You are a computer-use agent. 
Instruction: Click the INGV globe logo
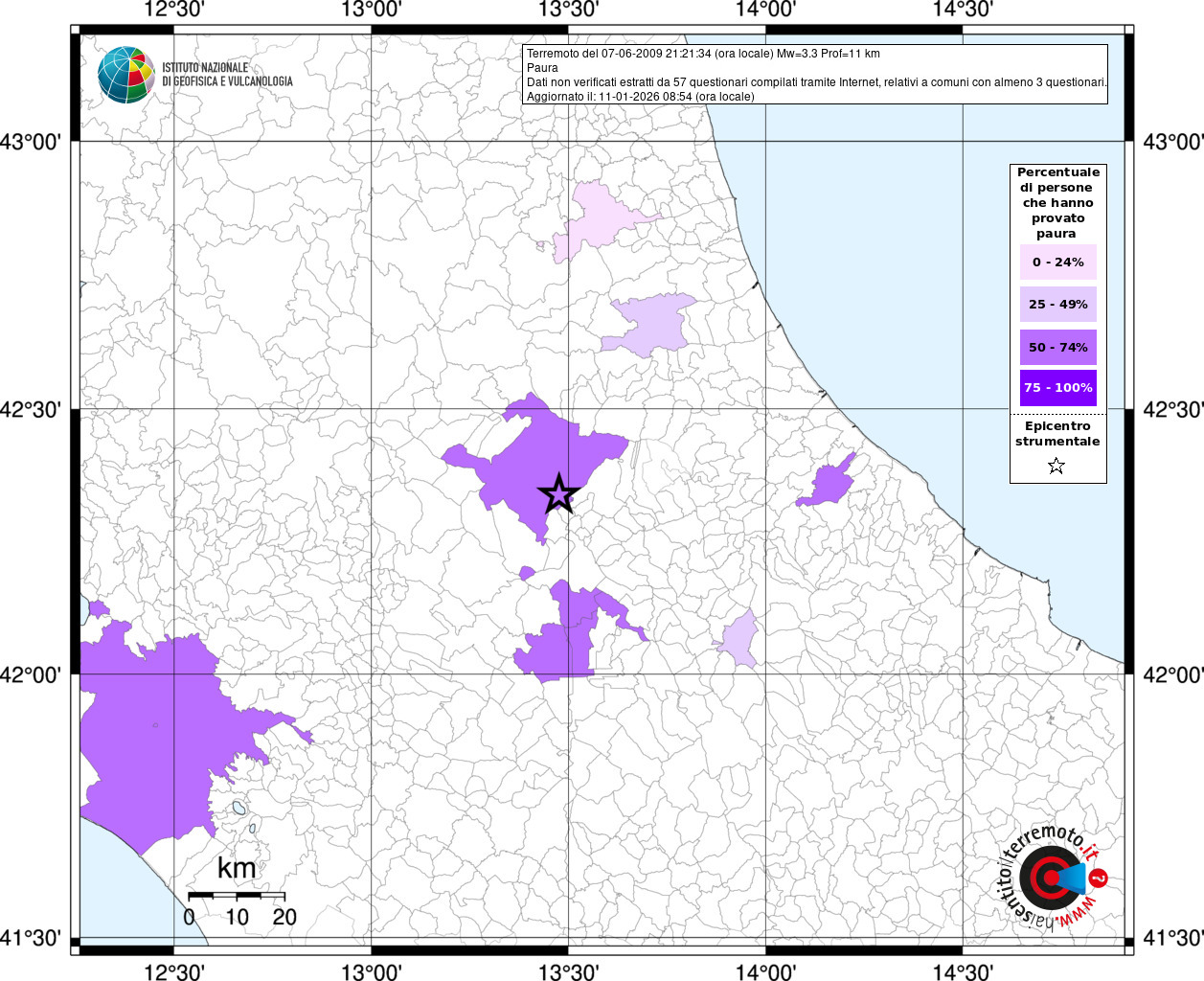[125, 74]
